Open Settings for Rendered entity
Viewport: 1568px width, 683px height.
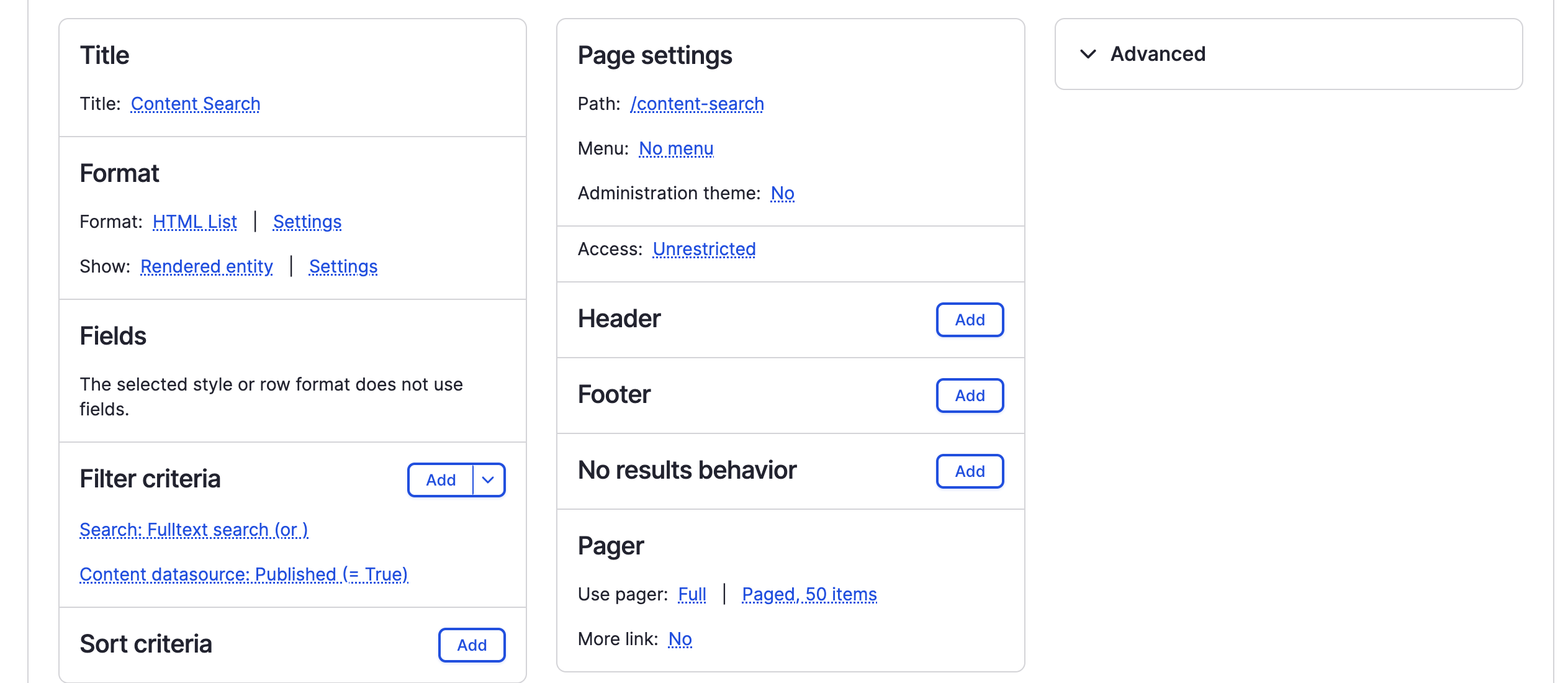(x=343, y=266)
